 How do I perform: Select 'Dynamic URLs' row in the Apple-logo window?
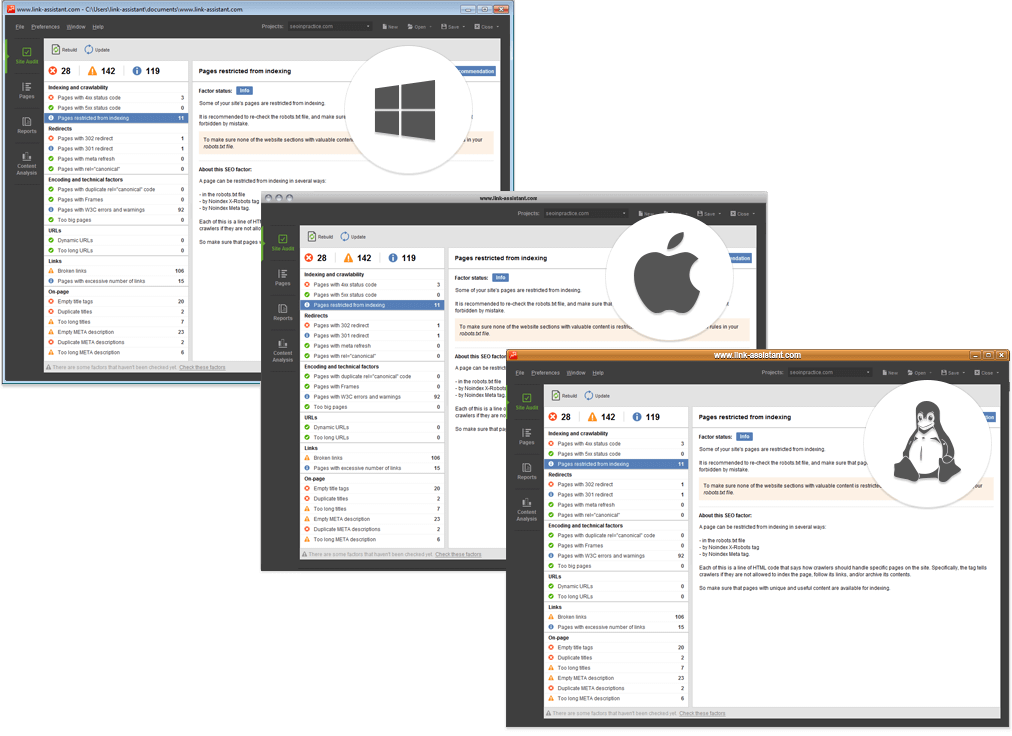pyautogui.click(x=372, y=427)
